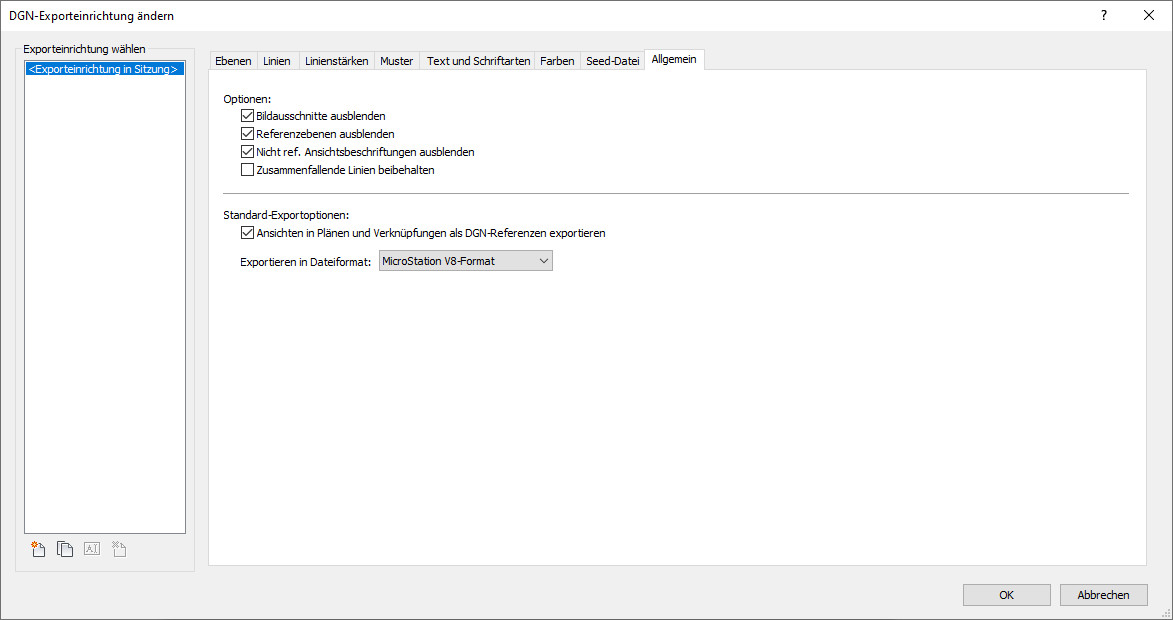Open the Linien tab
This screenshot has width=1173, height=620.
click(277, 61)
